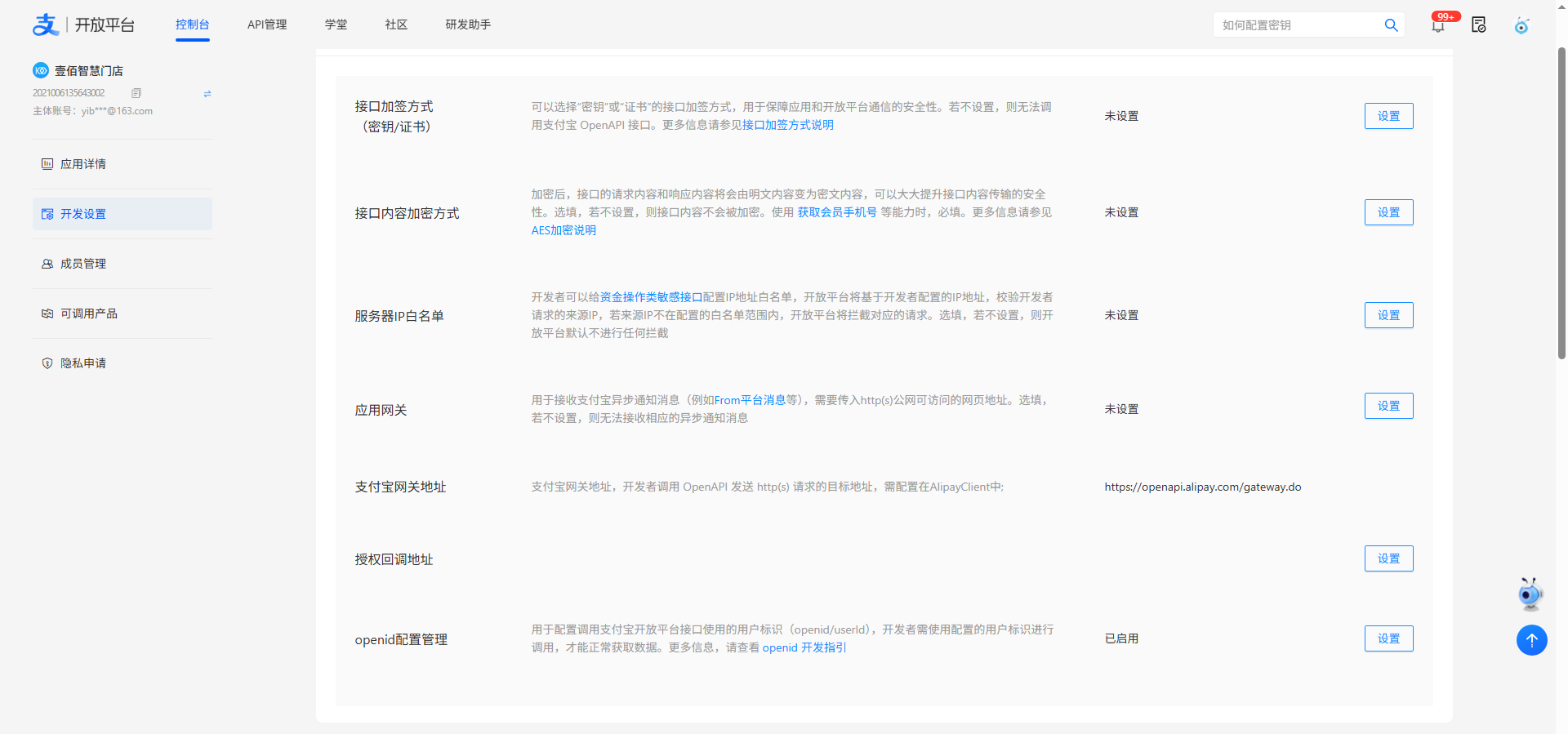Click 未设置 status in 应用网关 row
The height and width of the screenshot is (734, 1568).
1121,409
